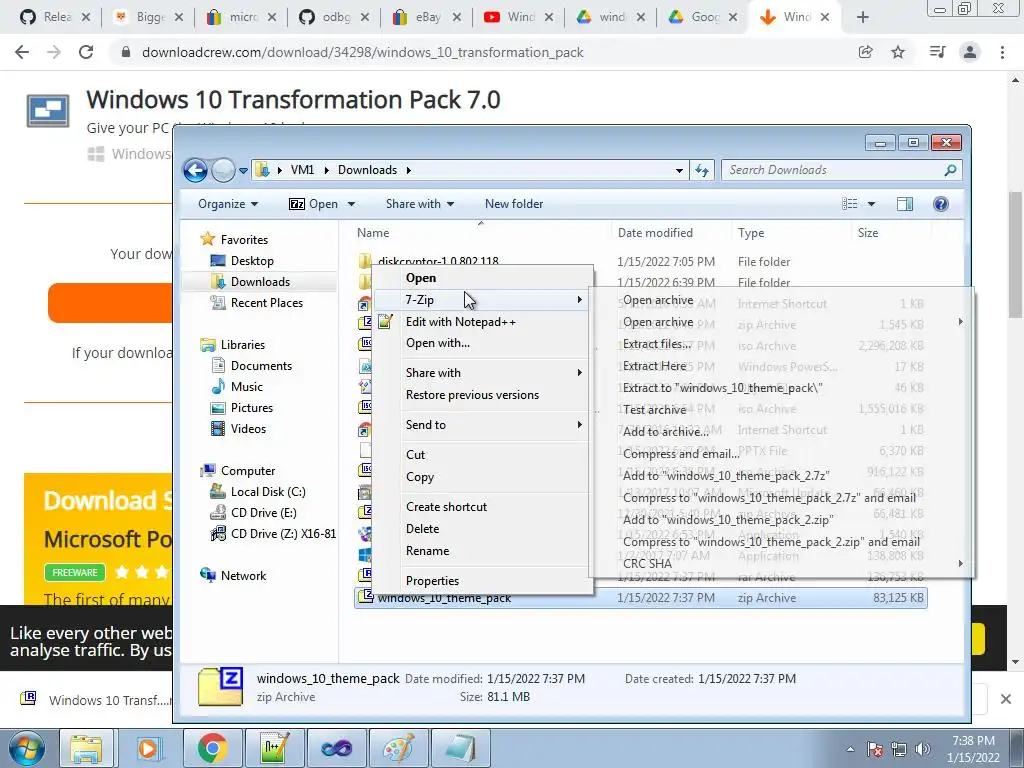Viewport: 1024px width, 768px height.
Task: Open File Explorer from the taskbar
Action: coord(86,748)
